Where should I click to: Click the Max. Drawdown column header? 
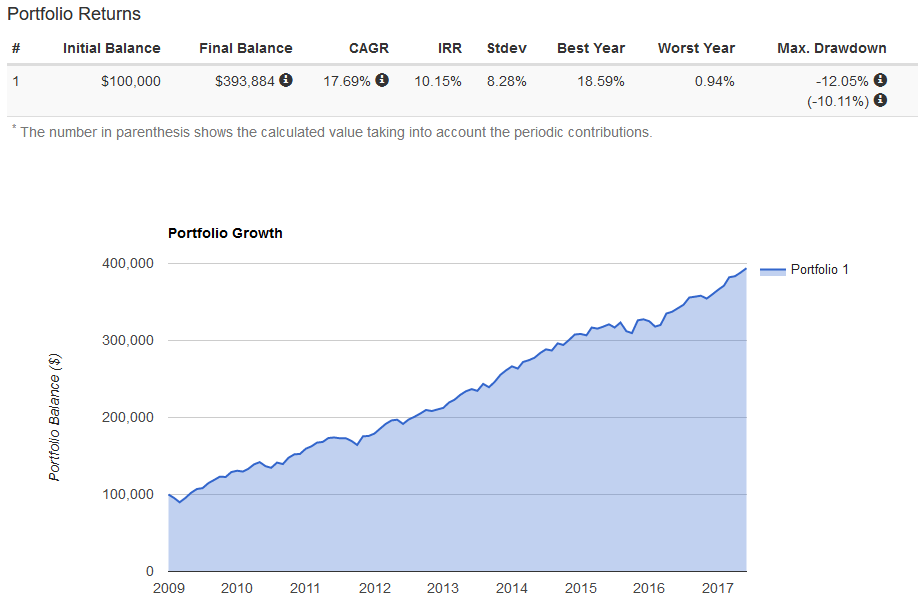coord(831,48)
